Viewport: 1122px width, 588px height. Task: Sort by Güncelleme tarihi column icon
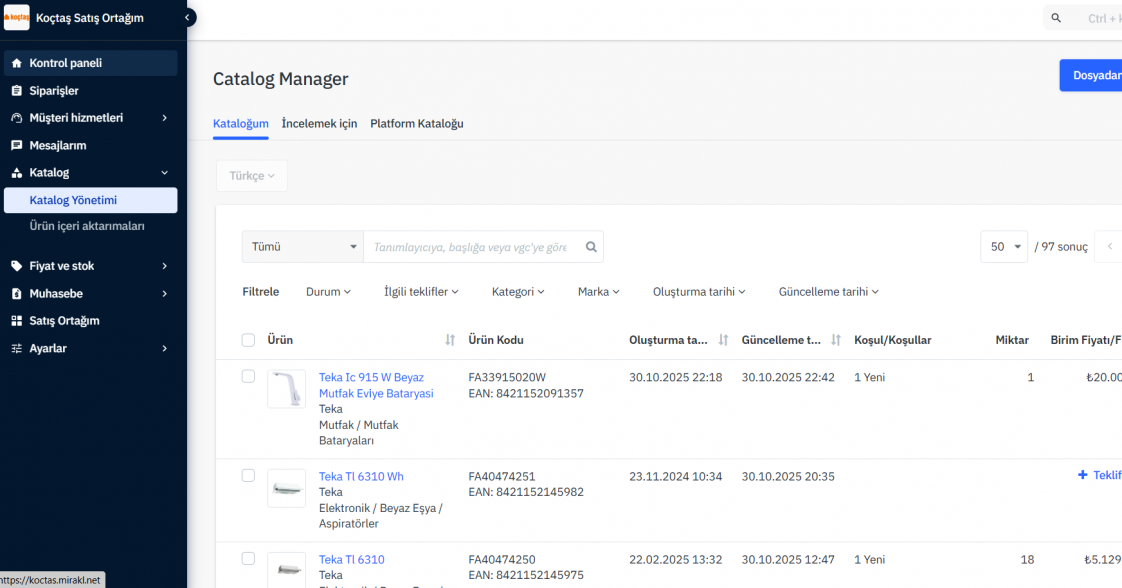(x=836, y=341)
